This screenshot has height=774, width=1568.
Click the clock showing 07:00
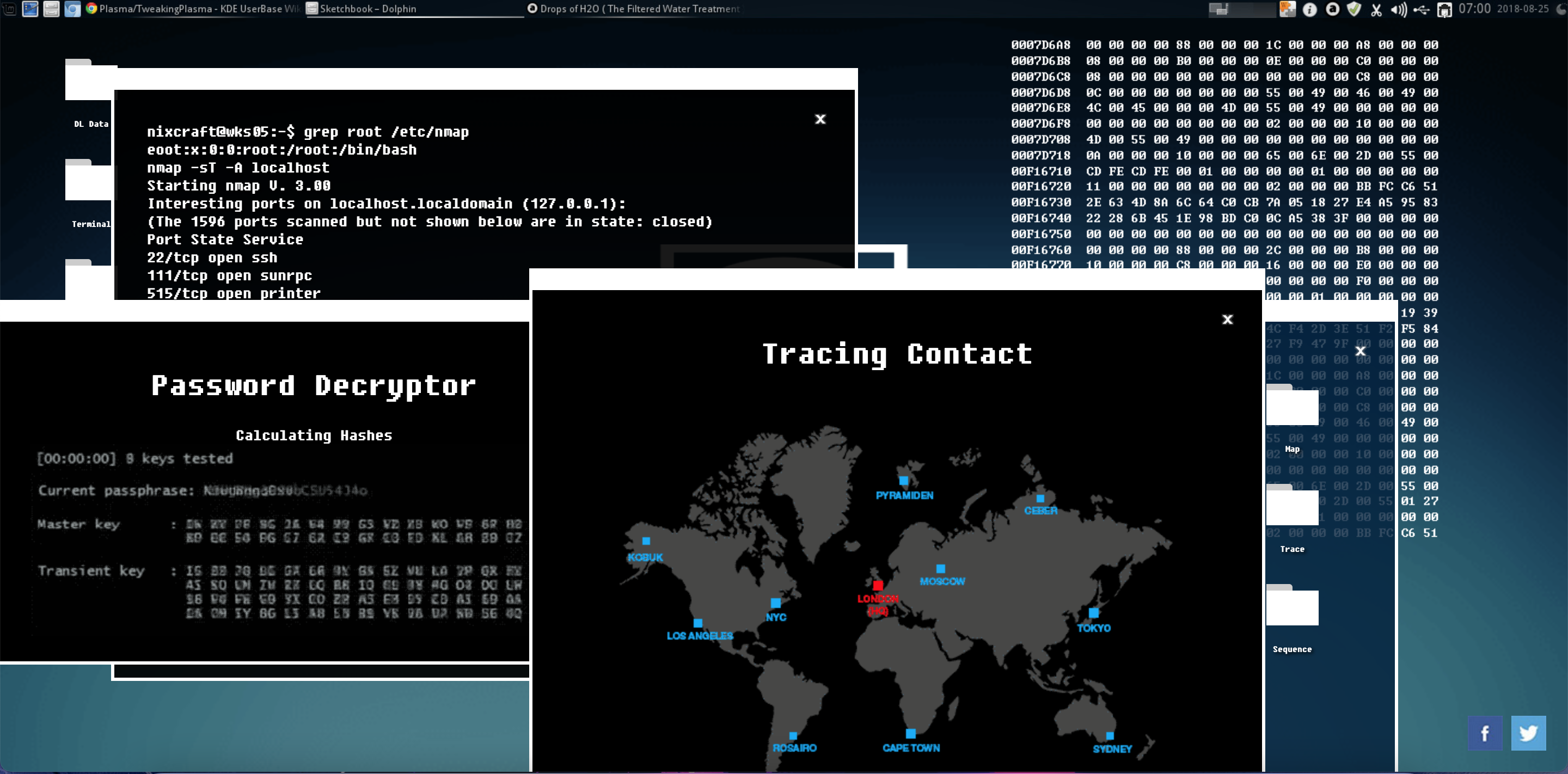point(1474,9)
